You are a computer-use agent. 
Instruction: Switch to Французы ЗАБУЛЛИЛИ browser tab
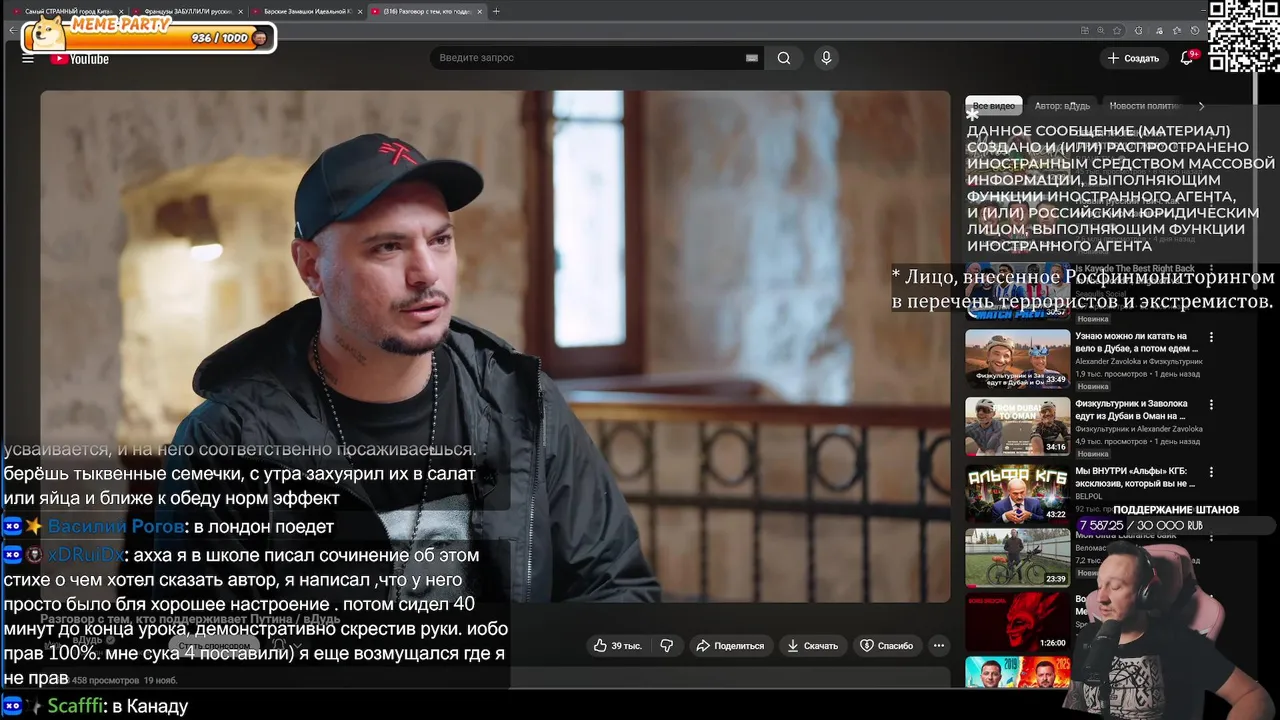(188, 11)
